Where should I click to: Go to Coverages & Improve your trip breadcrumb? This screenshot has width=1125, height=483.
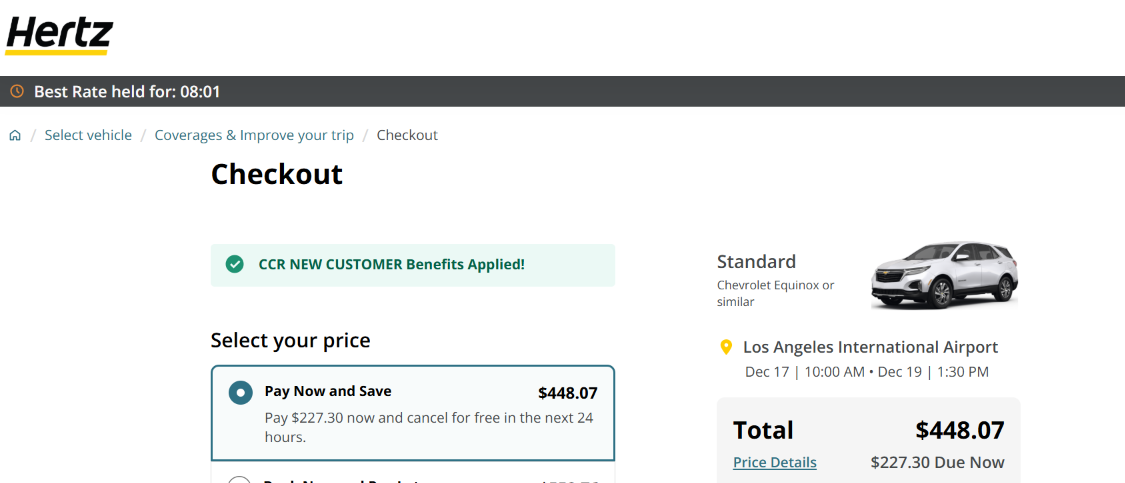254,135
